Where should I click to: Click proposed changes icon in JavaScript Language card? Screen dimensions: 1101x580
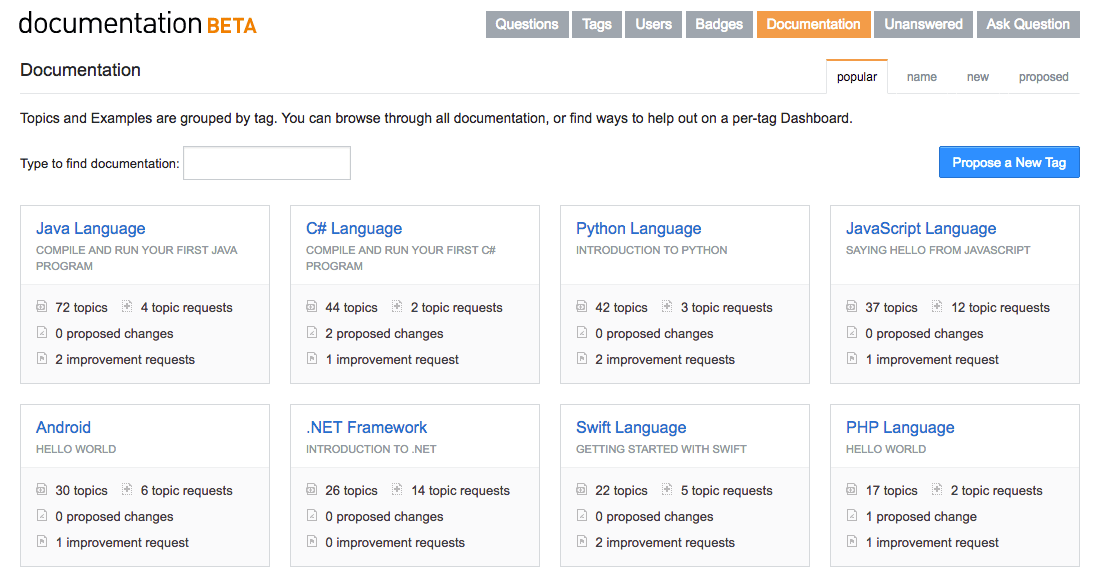pyautogui.click(x=852, y=332)
